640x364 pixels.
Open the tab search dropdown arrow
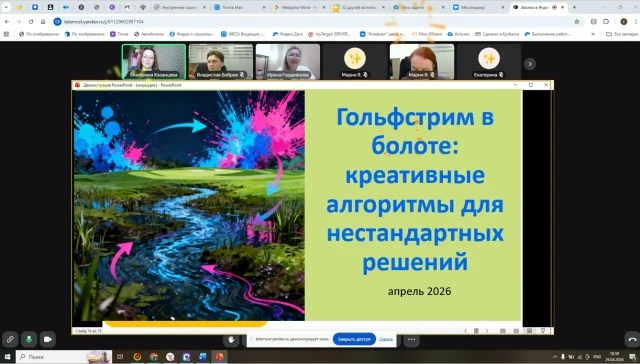[x=6, y=7]
